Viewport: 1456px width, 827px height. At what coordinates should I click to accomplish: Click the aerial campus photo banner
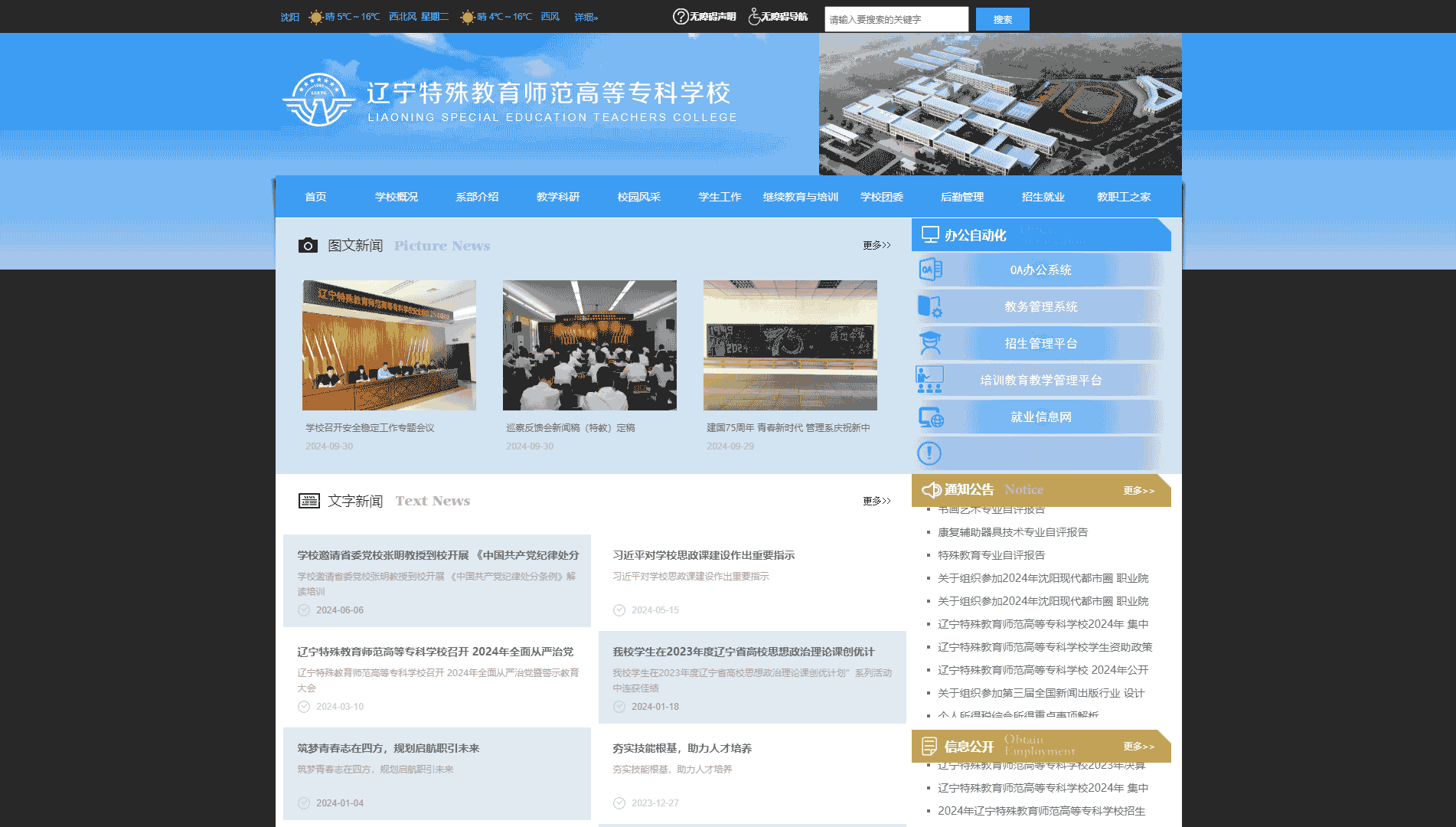(1000, 104)
